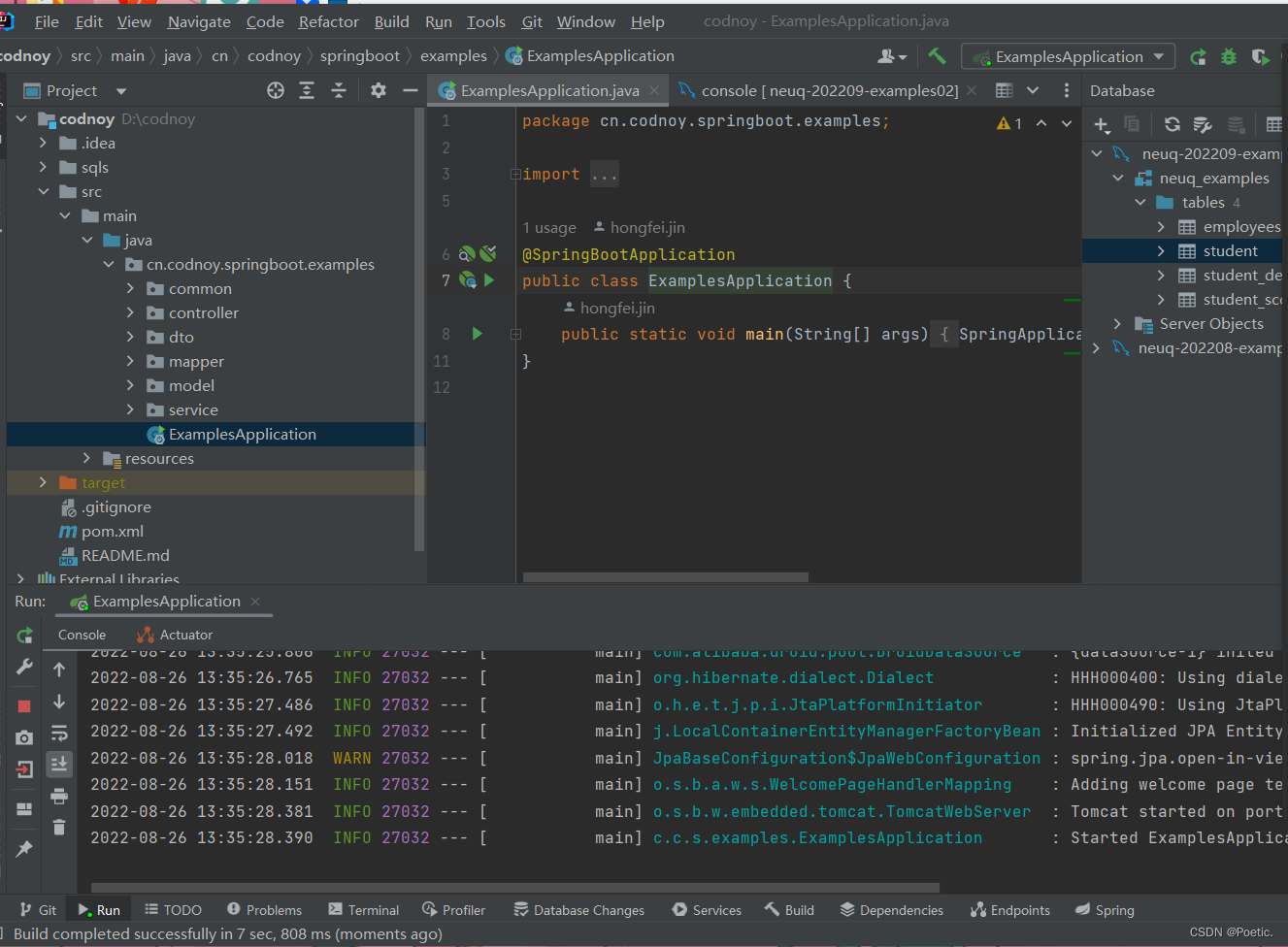Image resolution: width=1288 pixels, height=947 pixels.
Task: Open the Refactor menu
Action: coord(328,21)
